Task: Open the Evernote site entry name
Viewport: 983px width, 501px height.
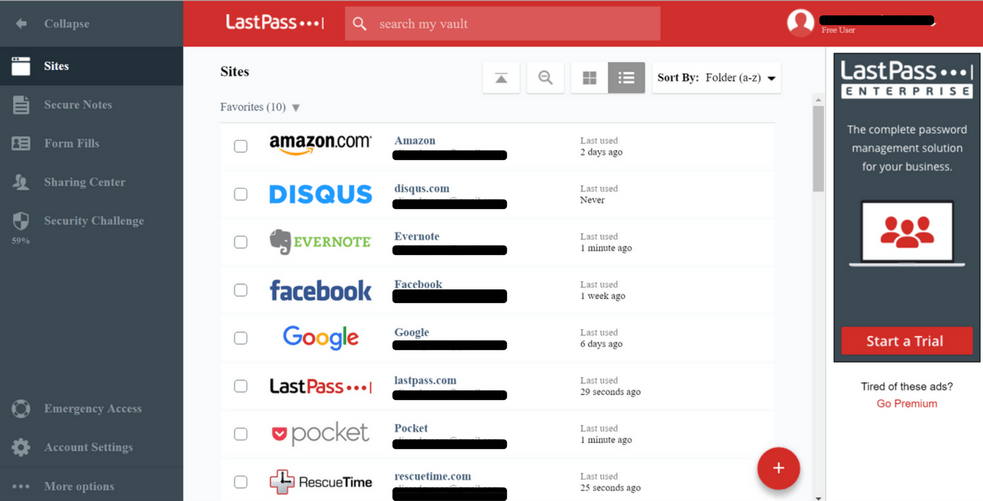Action: click(x=416, y=236)
